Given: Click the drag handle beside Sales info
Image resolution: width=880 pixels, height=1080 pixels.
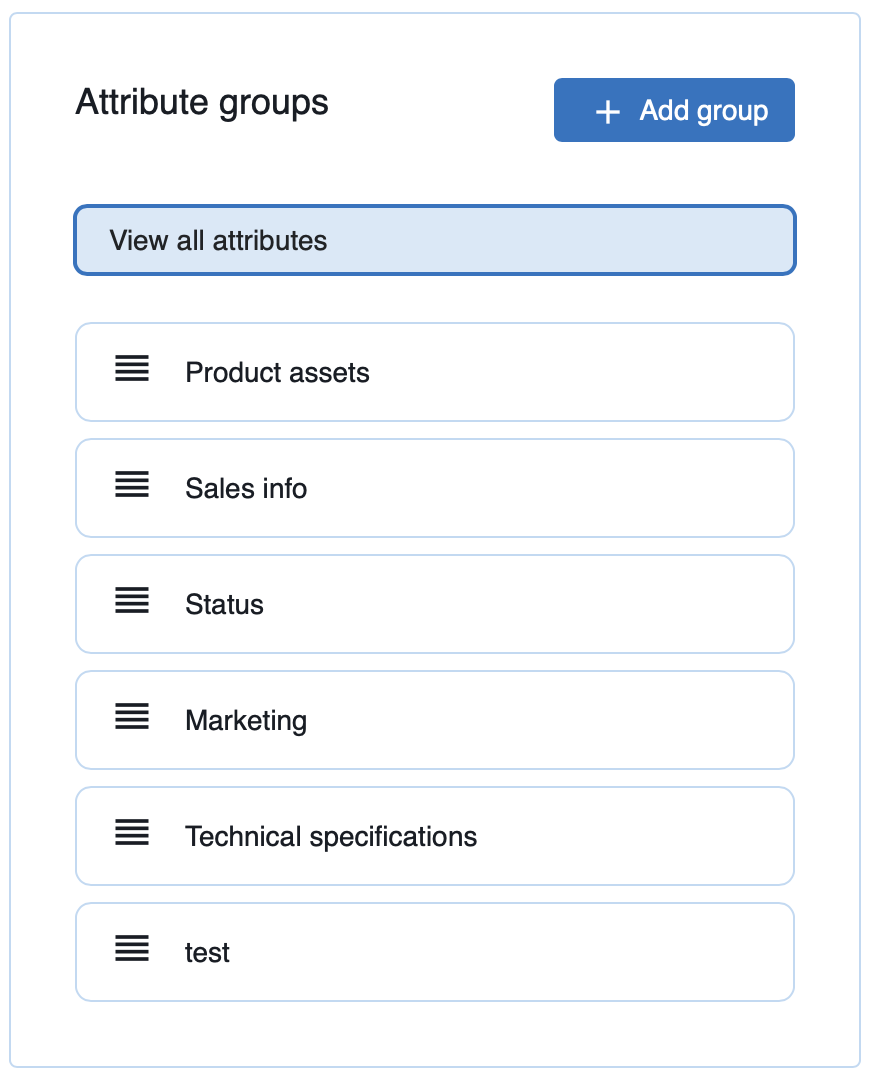Looking at the screenshot, I should 131,485.
